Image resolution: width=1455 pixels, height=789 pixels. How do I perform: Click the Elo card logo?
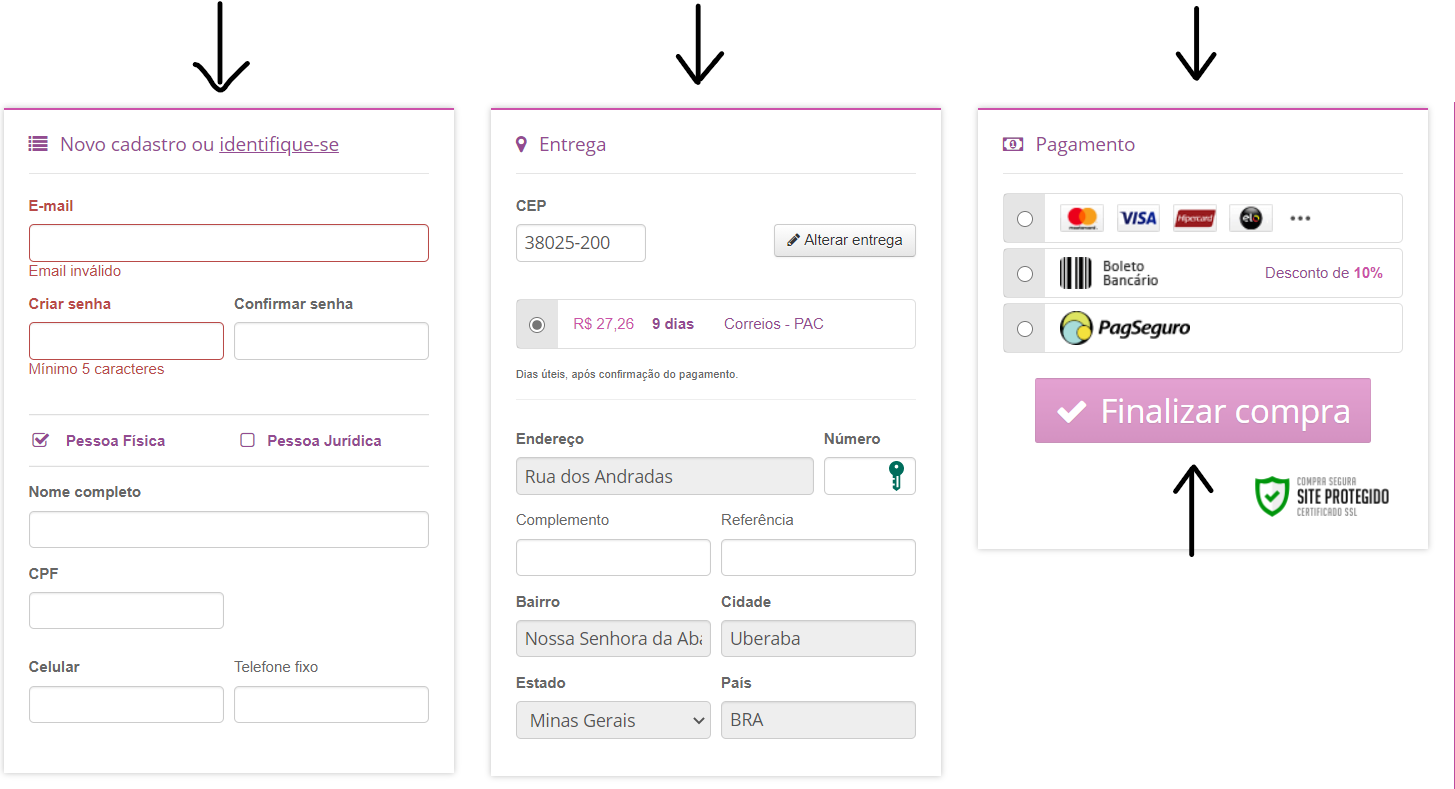point(1250,218)
